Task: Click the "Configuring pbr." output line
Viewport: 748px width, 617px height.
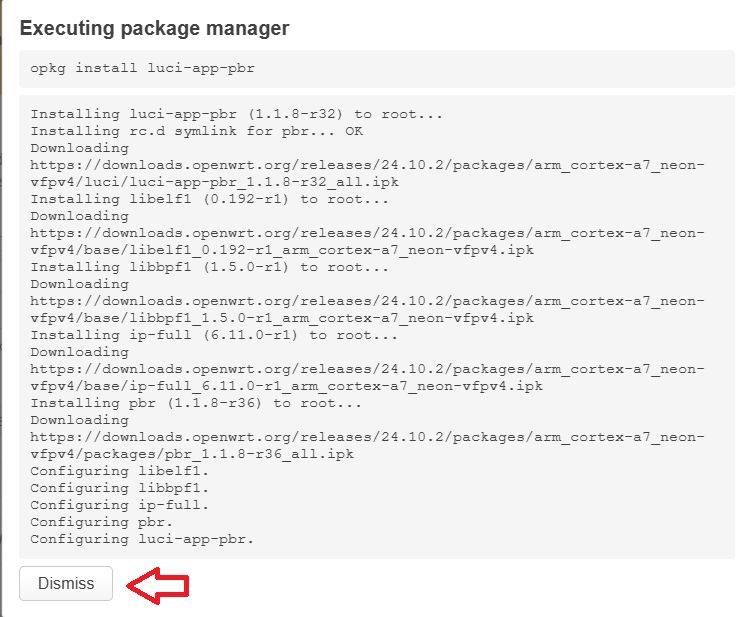Action: 102,522
